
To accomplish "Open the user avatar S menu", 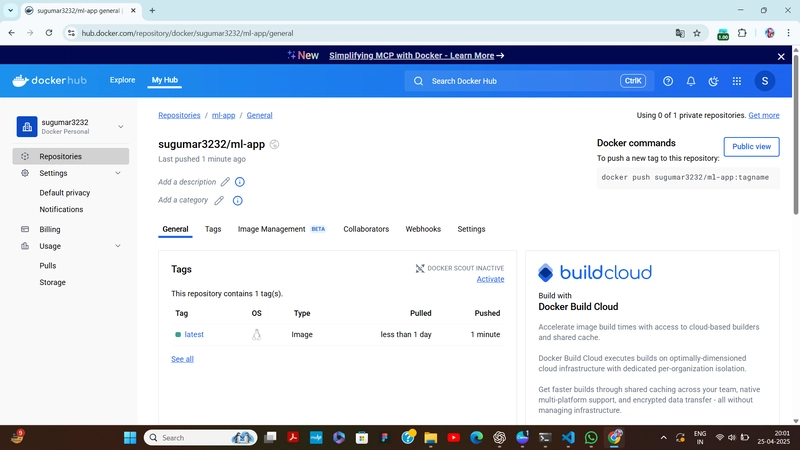I will [x=764, y=81].
